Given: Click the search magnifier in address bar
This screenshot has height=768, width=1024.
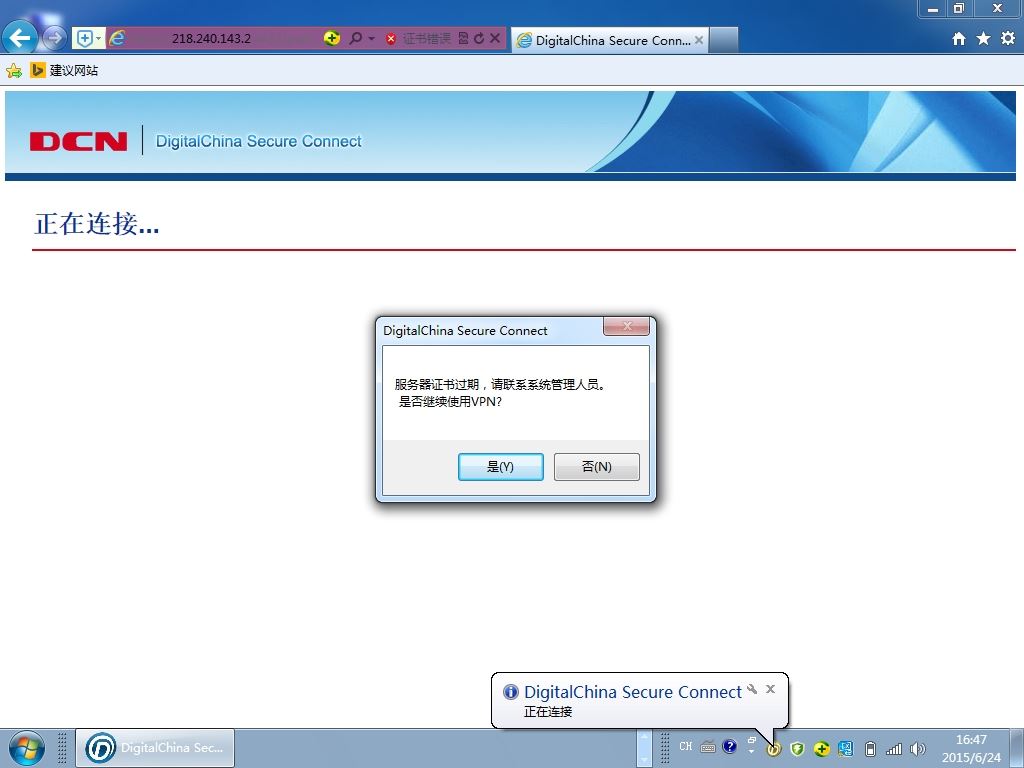Looking at the screenshot, I should click(x=355, y=39).
